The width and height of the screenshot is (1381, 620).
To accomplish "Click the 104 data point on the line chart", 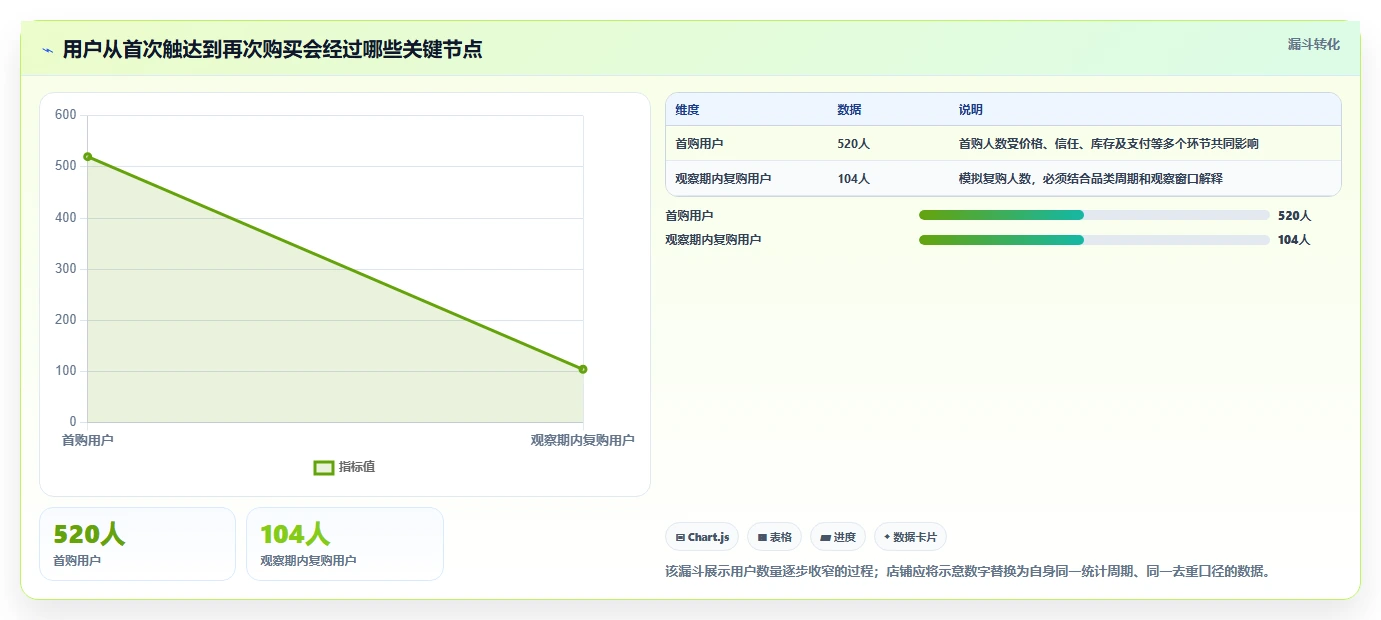I will pyautogui.click(x=583, y=369).
